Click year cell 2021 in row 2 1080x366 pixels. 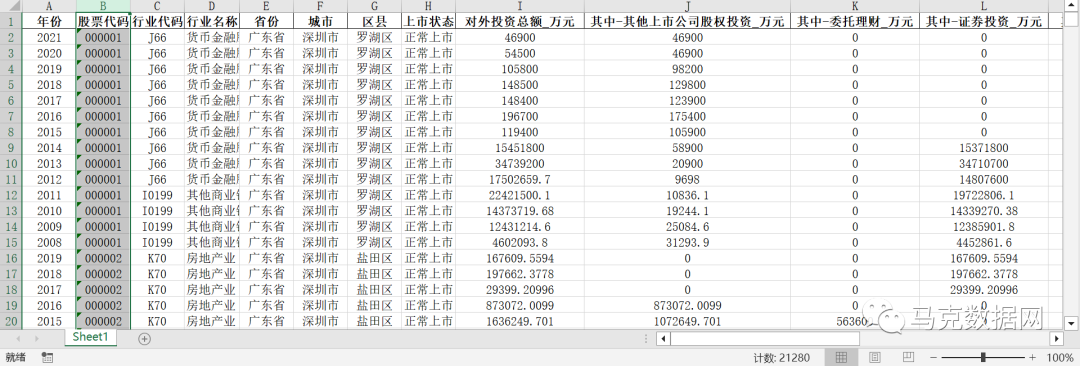coord(49,37)
